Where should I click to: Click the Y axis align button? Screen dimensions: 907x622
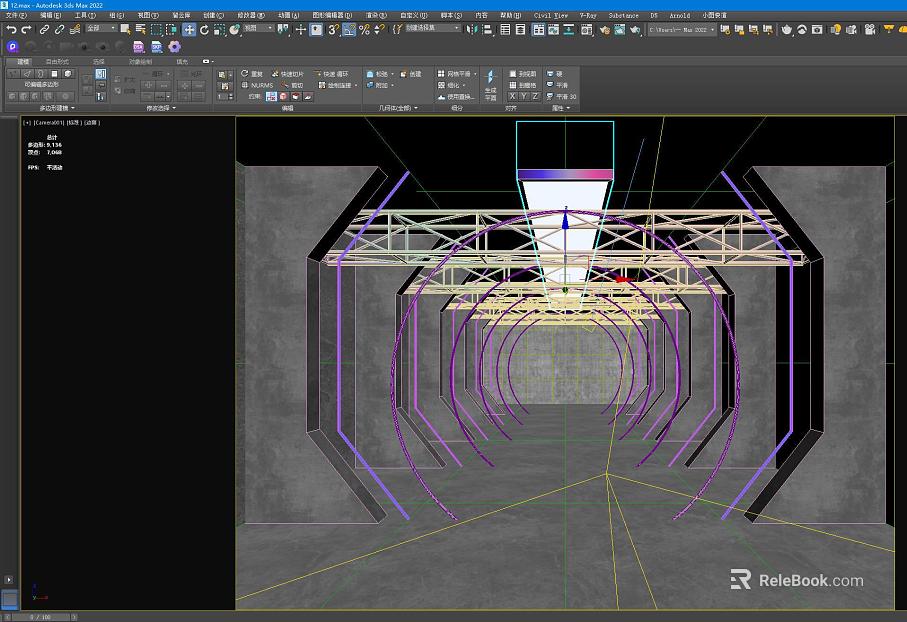[523, 97]
